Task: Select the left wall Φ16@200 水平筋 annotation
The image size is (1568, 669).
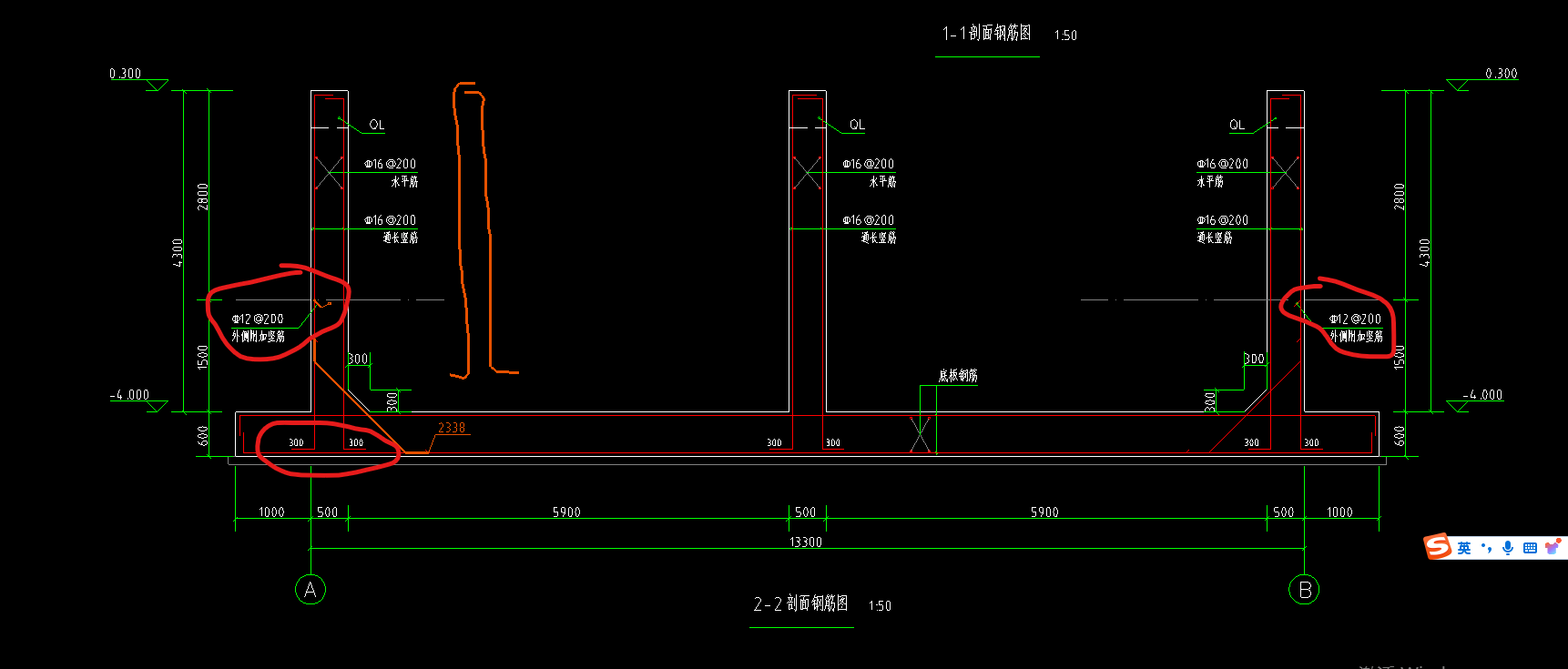Action: (391, 173)
